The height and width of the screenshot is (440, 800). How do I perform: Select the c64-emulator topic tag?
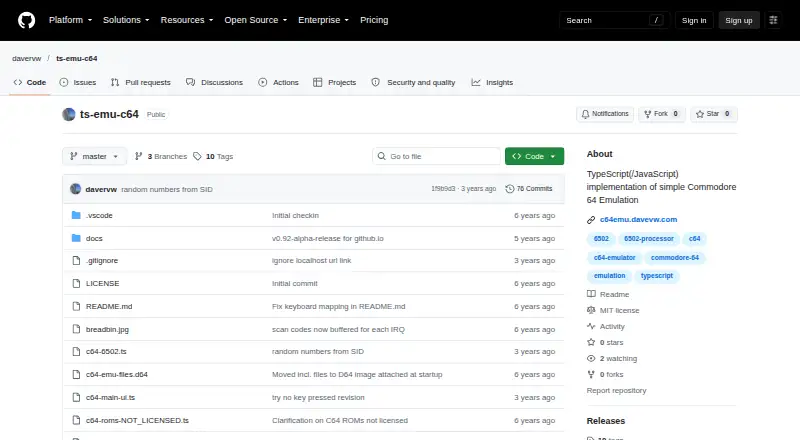pyautogui.click(x=614, y=258)
